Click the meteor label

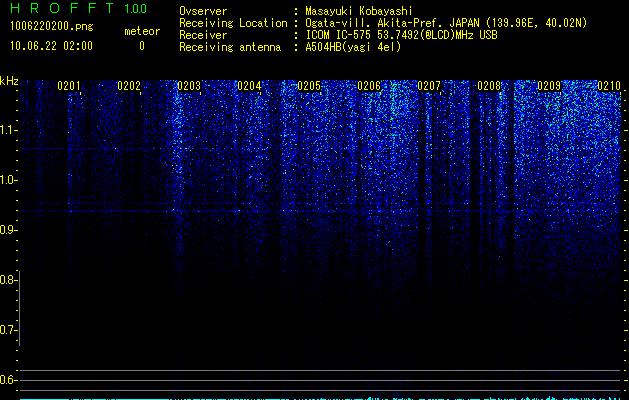coord(142,31)
